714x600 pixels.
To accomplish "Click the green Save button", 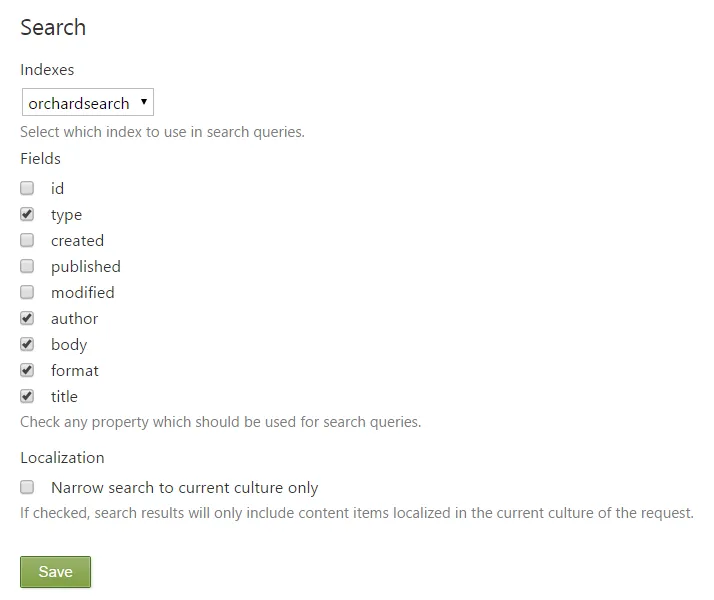I will 55,572.
